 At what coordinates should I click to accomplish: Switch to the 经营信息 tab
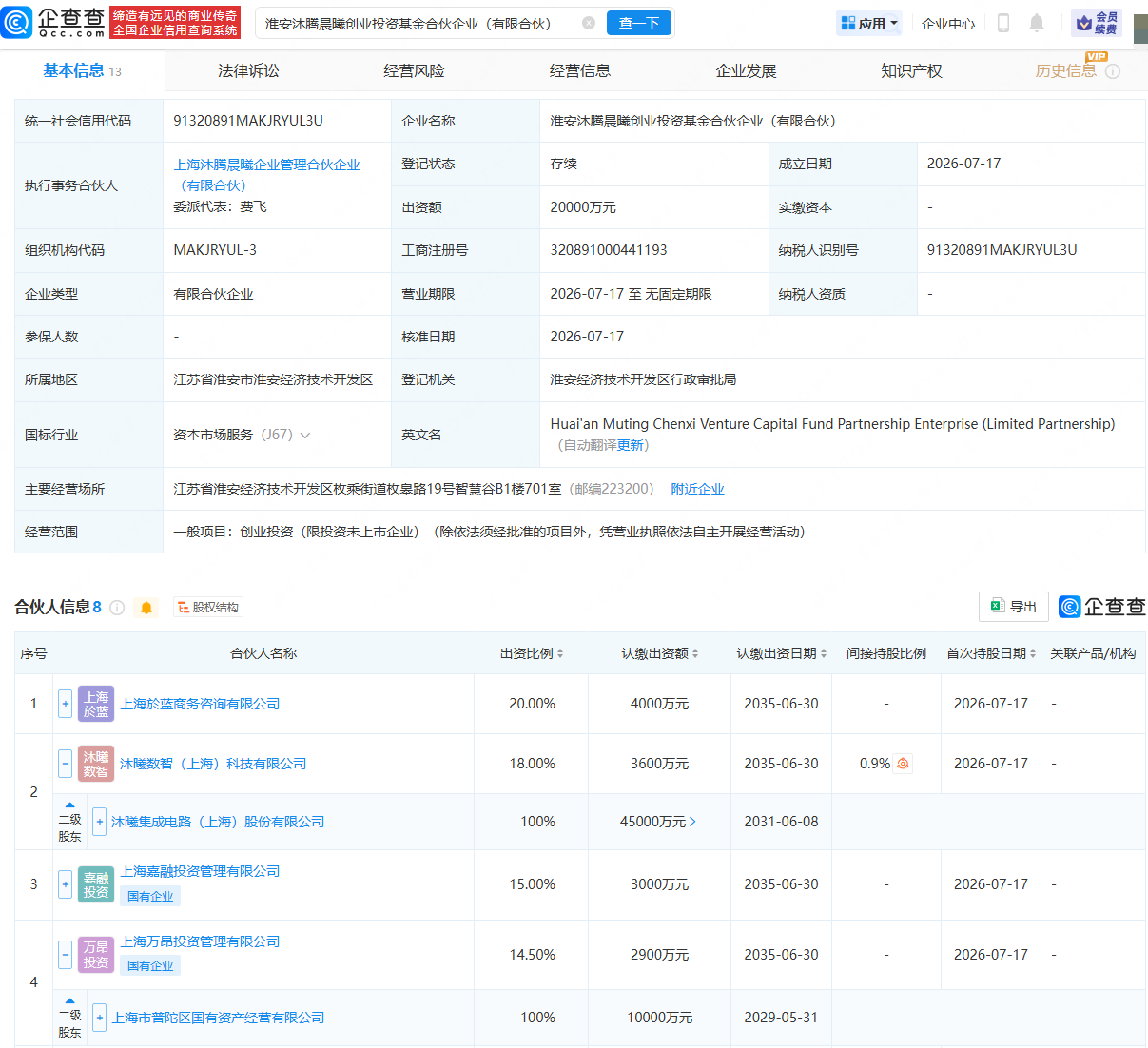click(580, 71)
